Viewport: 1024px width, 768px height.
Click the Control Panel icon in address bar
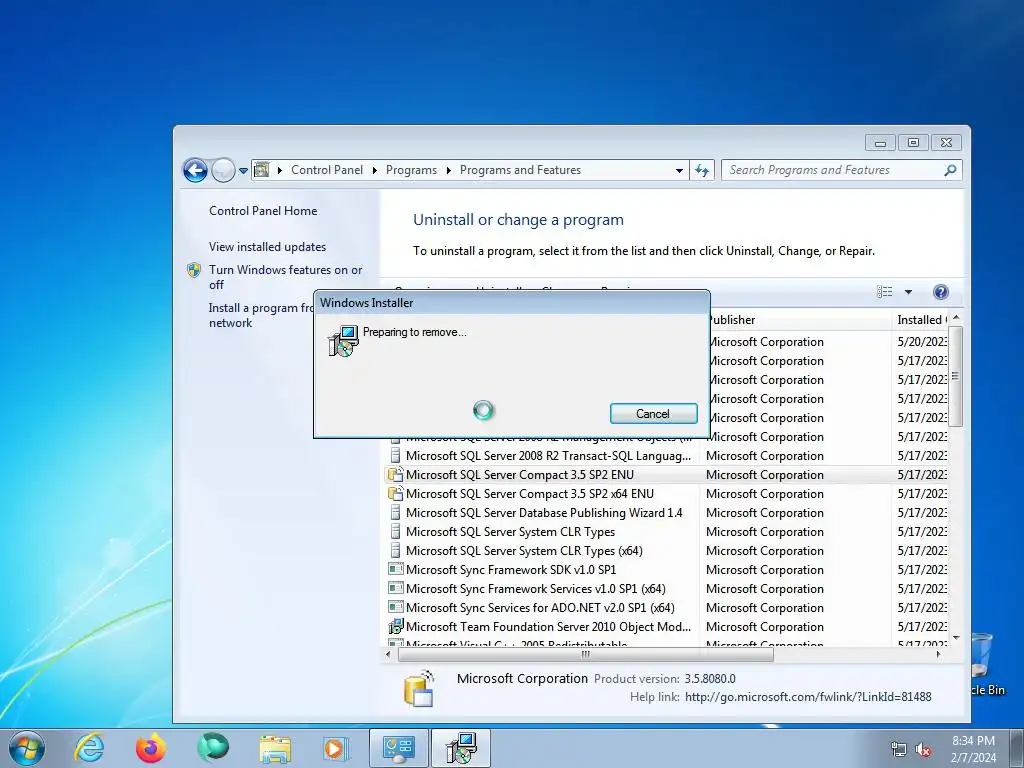pyautogui.click(x=261, y=170)
